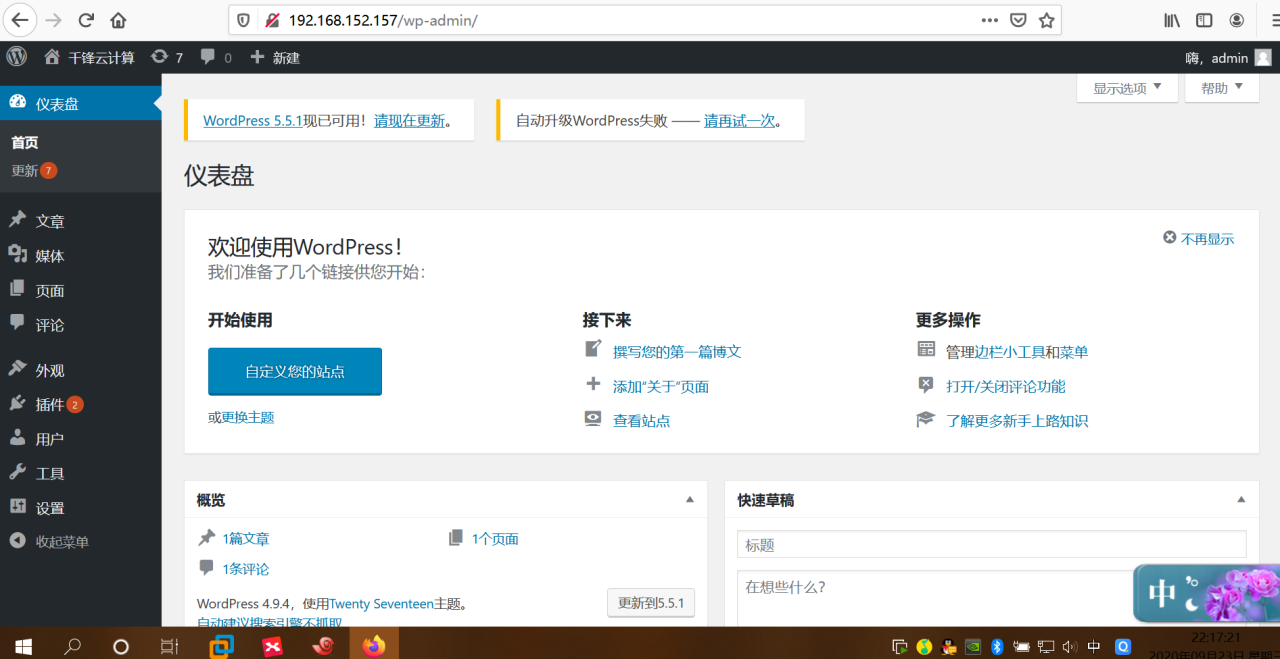1280x659 pixels.
Task: Click the 请再试一次 link
Action: coord(740,120)
